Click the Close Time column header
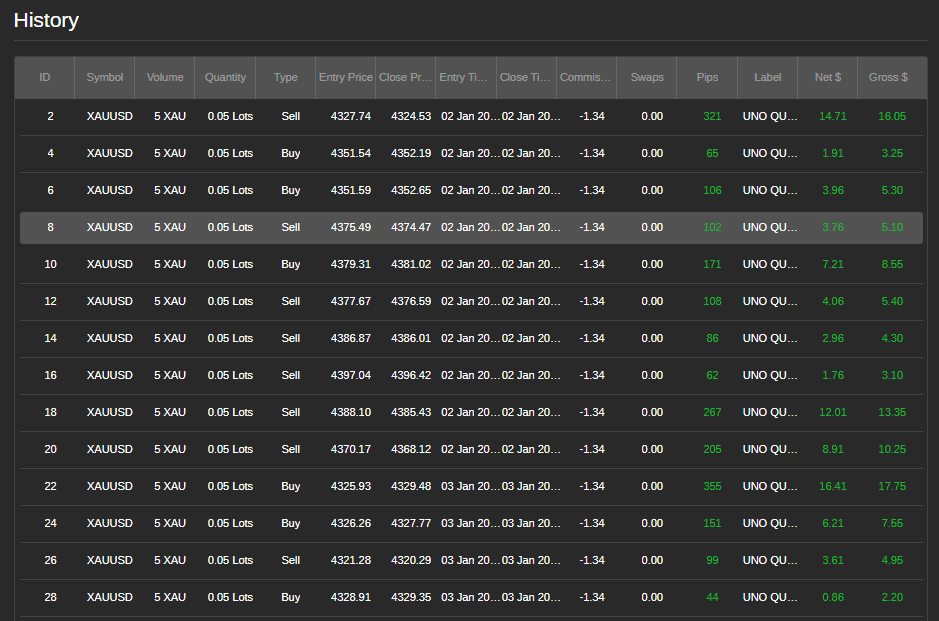 pos(526,77)
